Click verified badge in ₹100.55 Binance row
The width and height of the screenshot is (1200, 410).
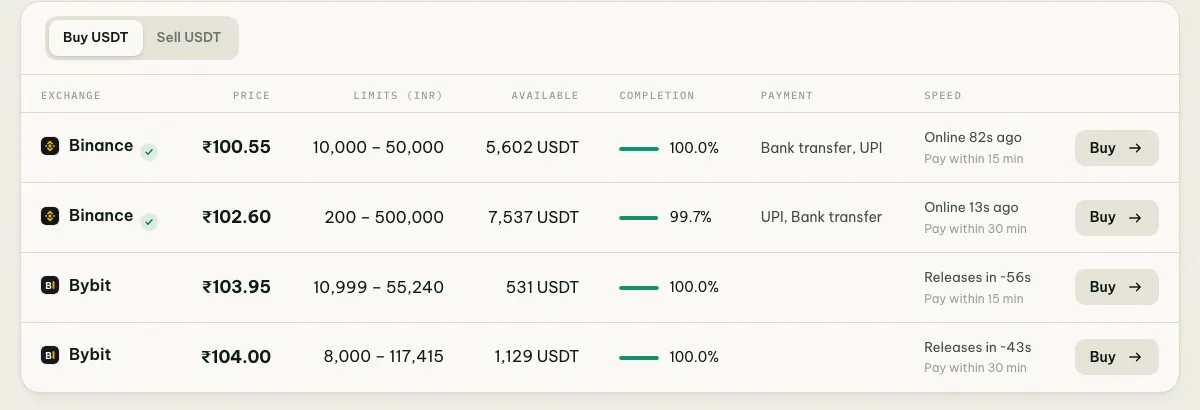pos(149,152)
